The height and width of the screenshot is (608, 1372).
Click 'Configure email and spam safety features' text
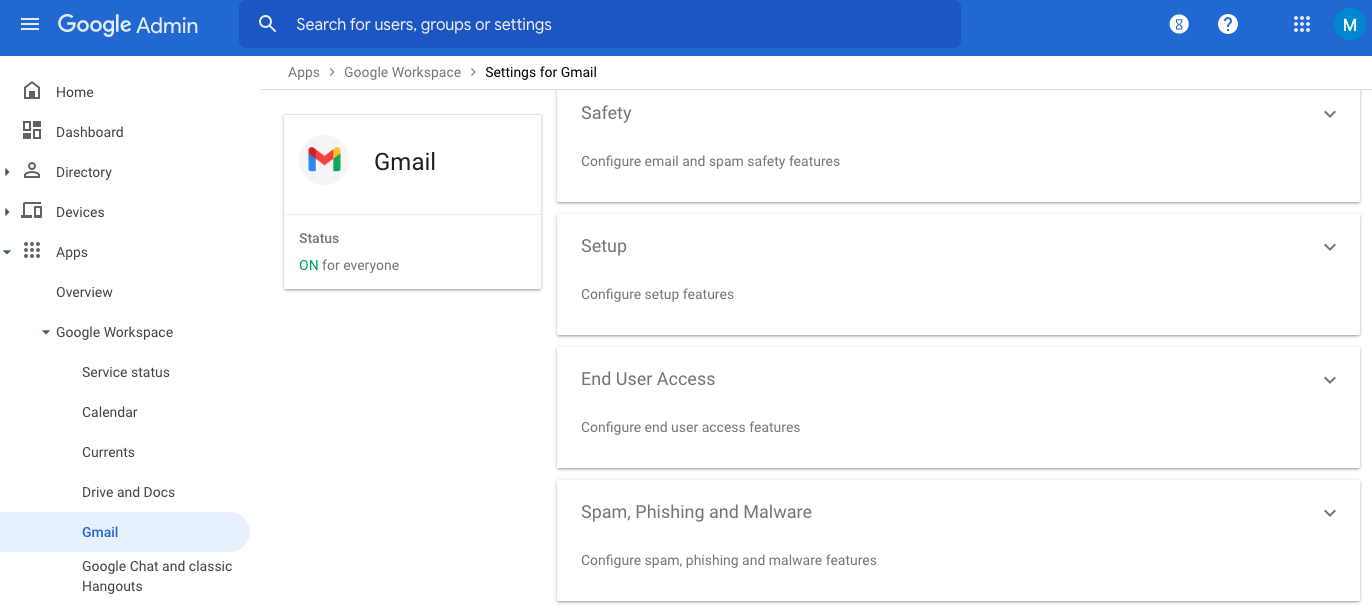click(710, 161)
